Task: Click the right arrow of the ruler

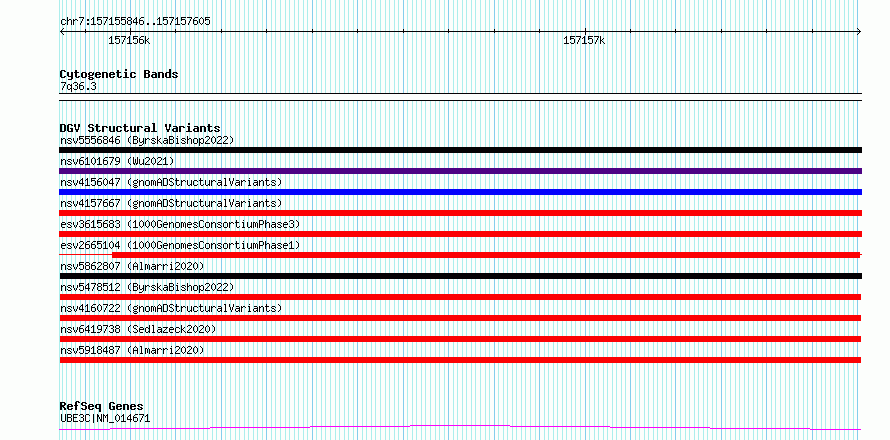Action: pyautogui.click(x=859, y=31)
